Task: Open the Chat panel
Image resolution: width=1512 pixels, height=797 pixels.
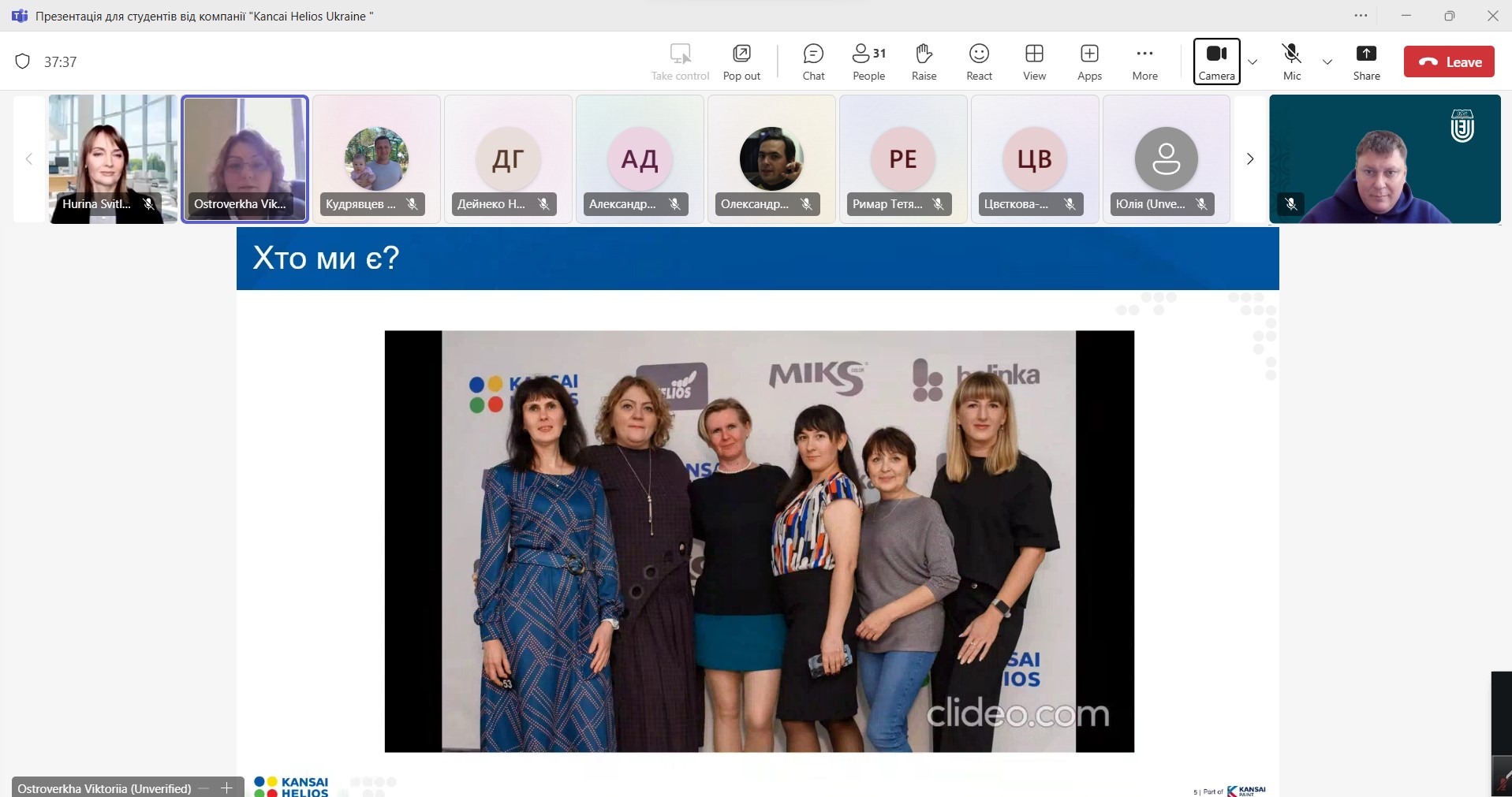Action: tap(813, 61)
